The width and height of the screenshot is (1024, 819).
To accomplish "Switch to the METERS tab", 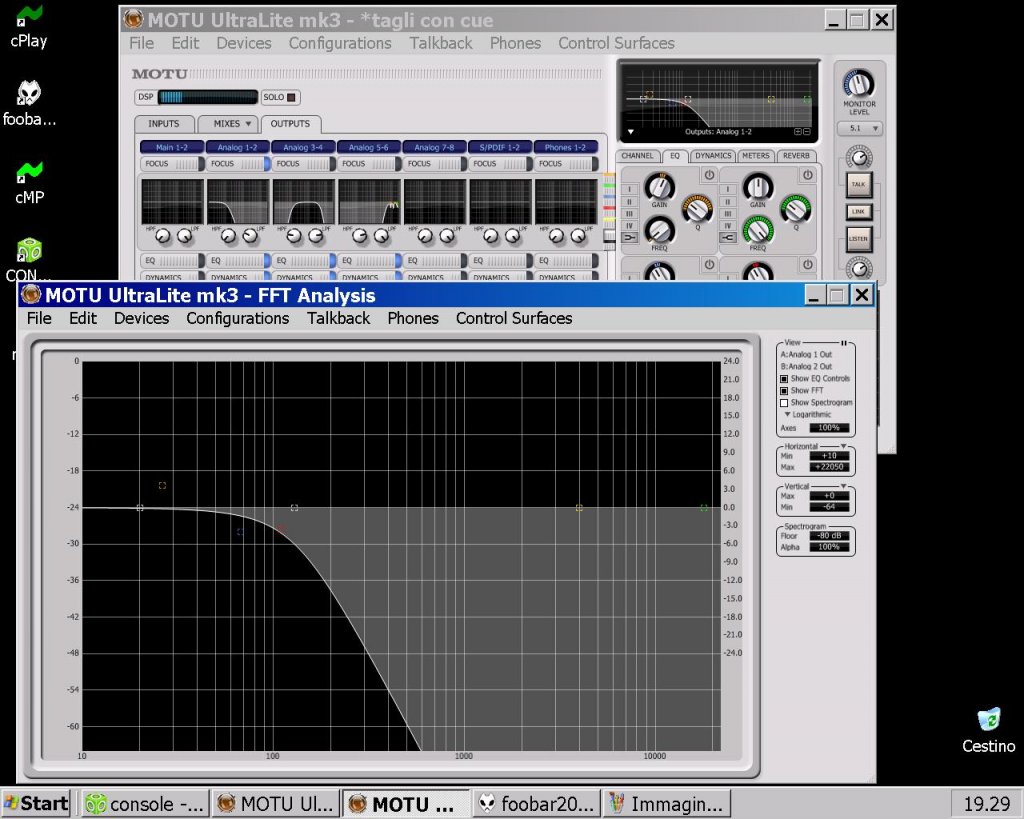I will (756, 156).
